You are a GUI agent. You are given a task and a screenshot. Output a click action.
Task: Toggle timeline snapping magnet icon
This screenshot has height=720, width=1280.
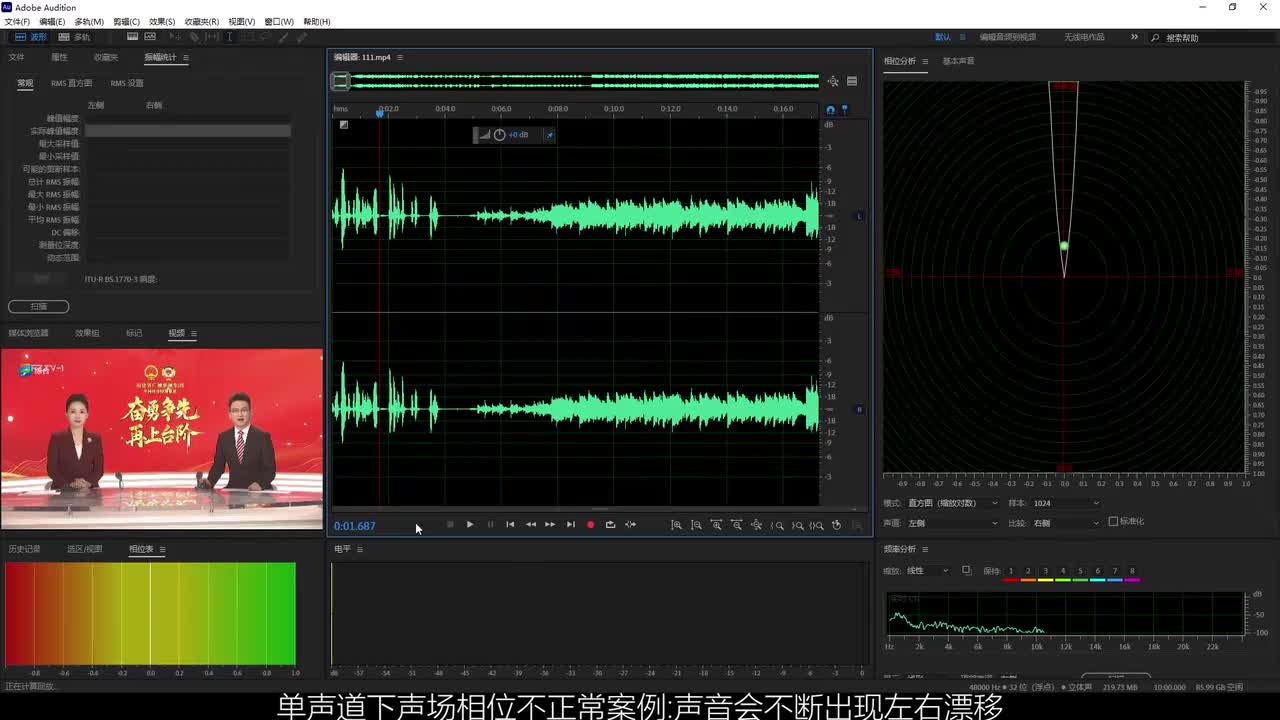(830, 109)
